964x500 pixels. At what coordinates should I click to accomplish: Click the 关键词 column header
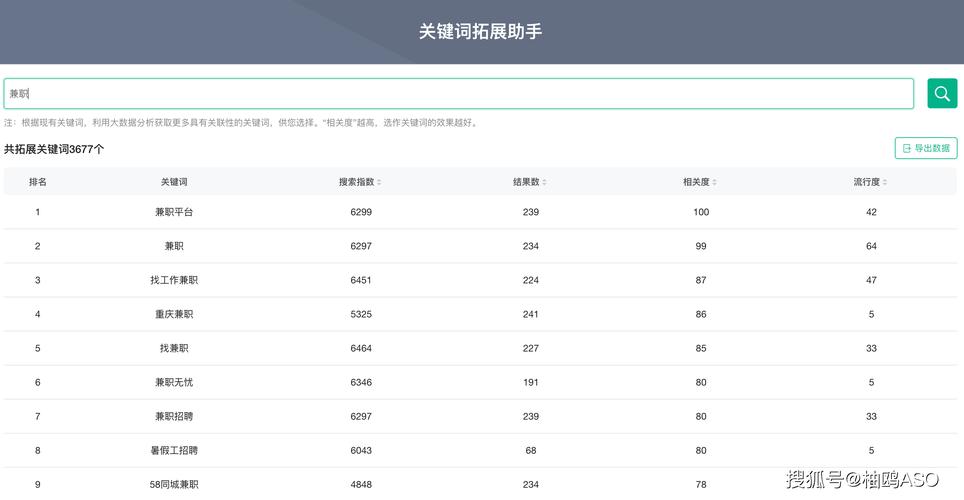pos(174,182)
